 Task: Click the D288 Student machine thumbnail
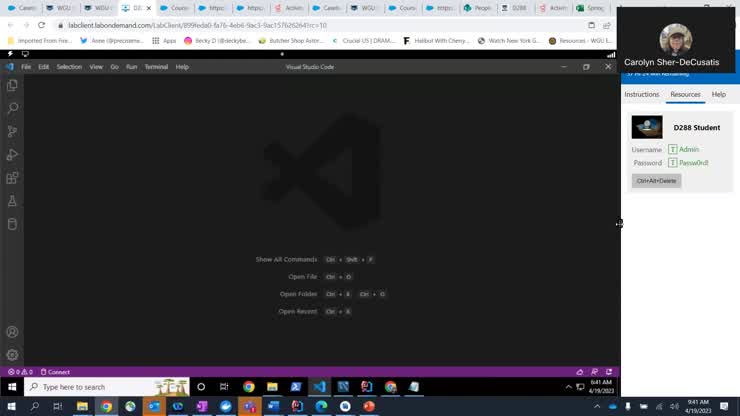647,128
